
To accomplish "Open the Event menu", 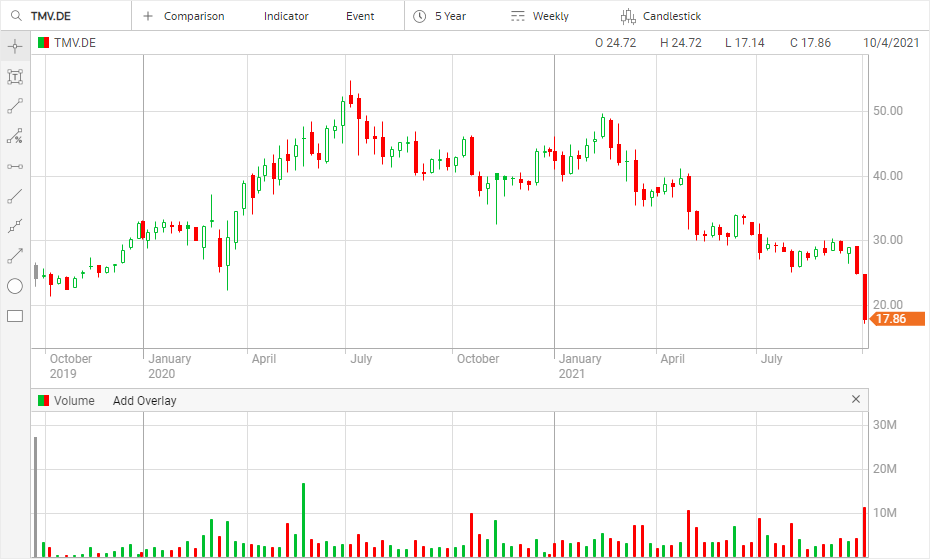I will coord(360,16).
